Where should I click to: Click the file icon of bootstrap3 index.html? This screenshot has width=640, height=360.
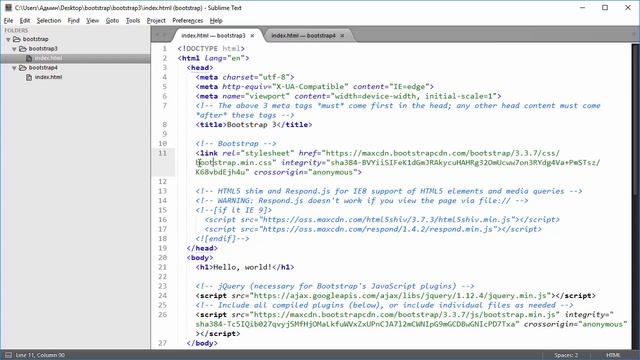29,58
